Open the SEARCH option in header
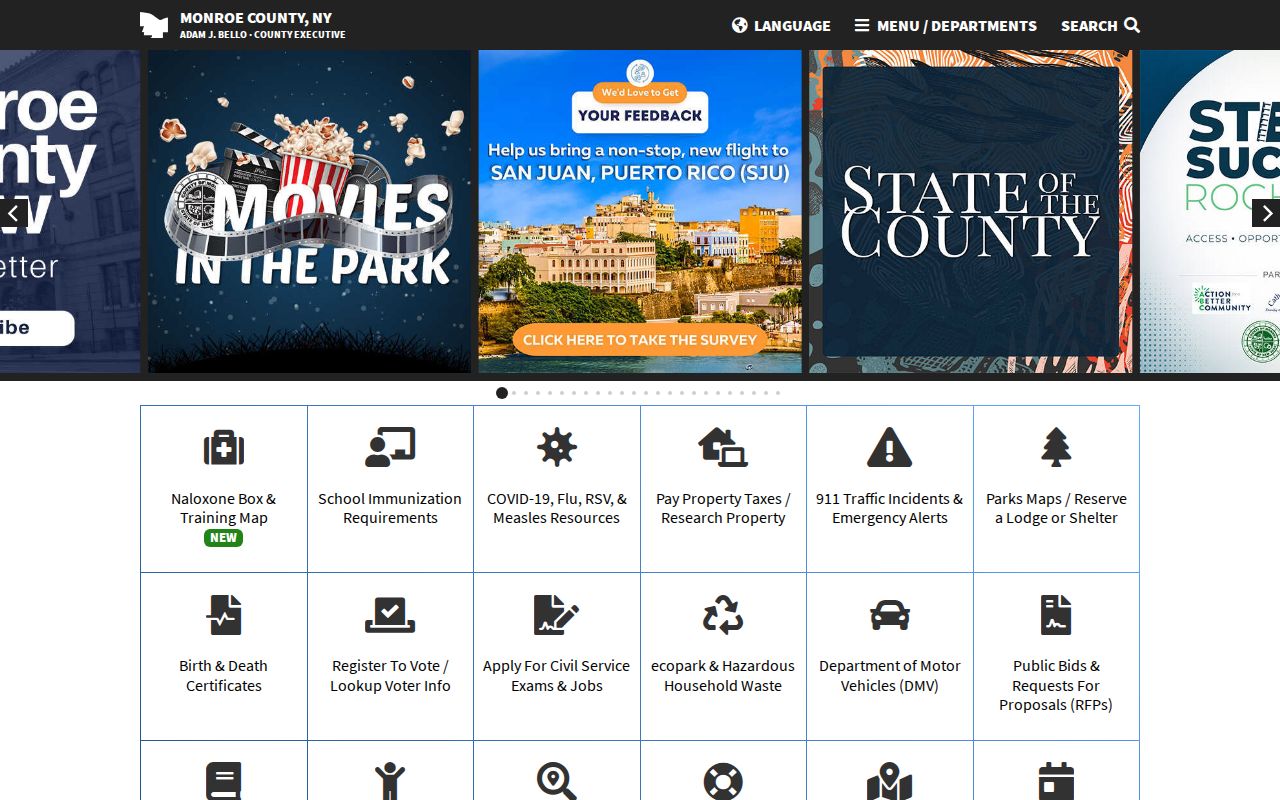 (1100, 25)
